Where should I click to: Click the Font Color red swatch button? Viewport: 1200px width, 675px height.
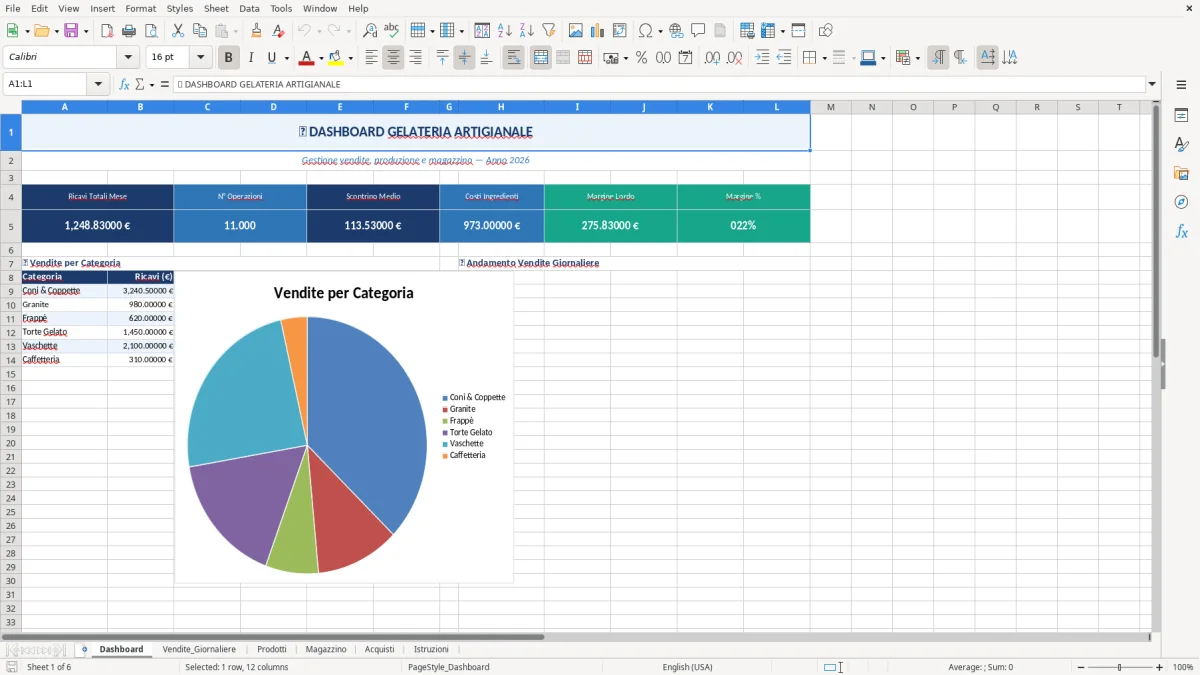pos(307,58)
